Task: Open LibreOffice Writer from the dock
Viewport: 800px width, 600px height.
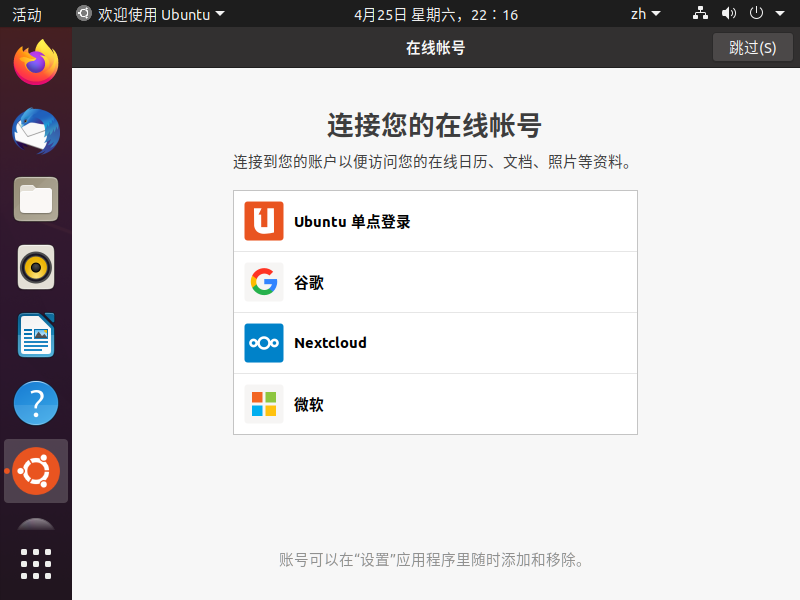Action: click(36, 335)
